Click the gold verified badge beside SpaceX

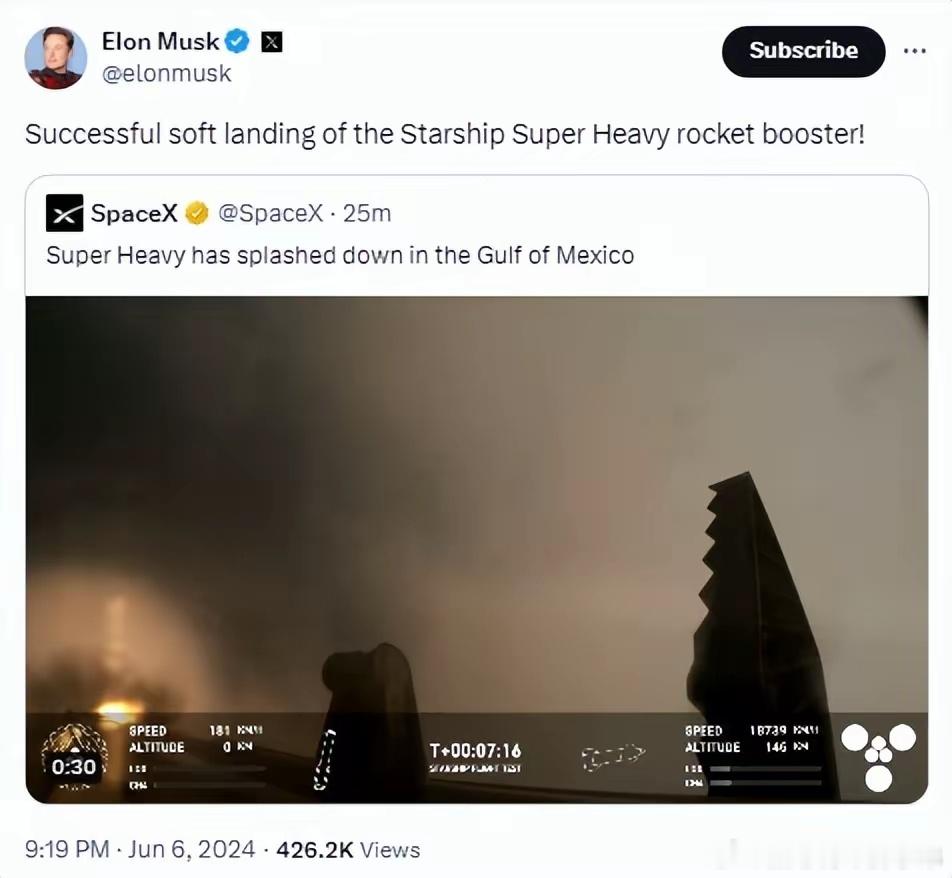(197, 213)
